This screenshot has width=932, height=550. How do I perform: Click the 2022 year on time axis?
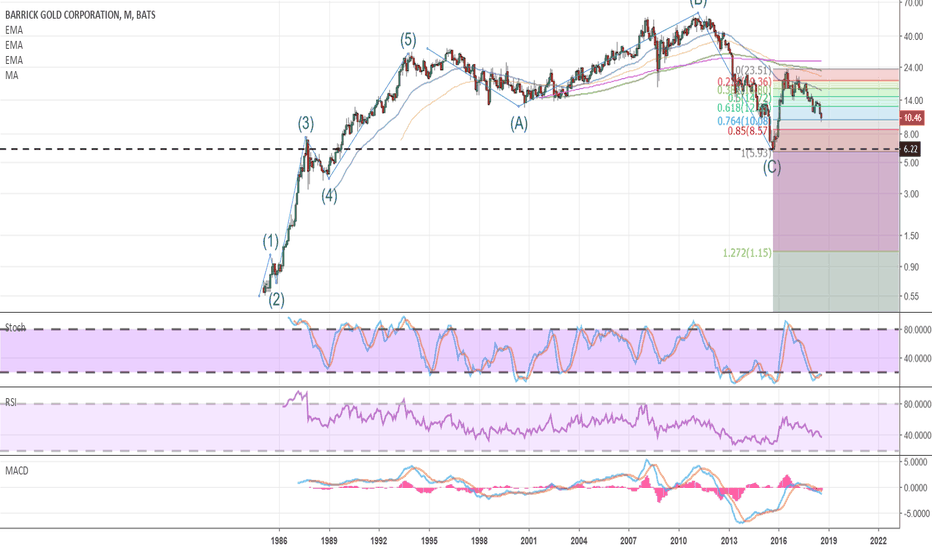coord(879,540)
